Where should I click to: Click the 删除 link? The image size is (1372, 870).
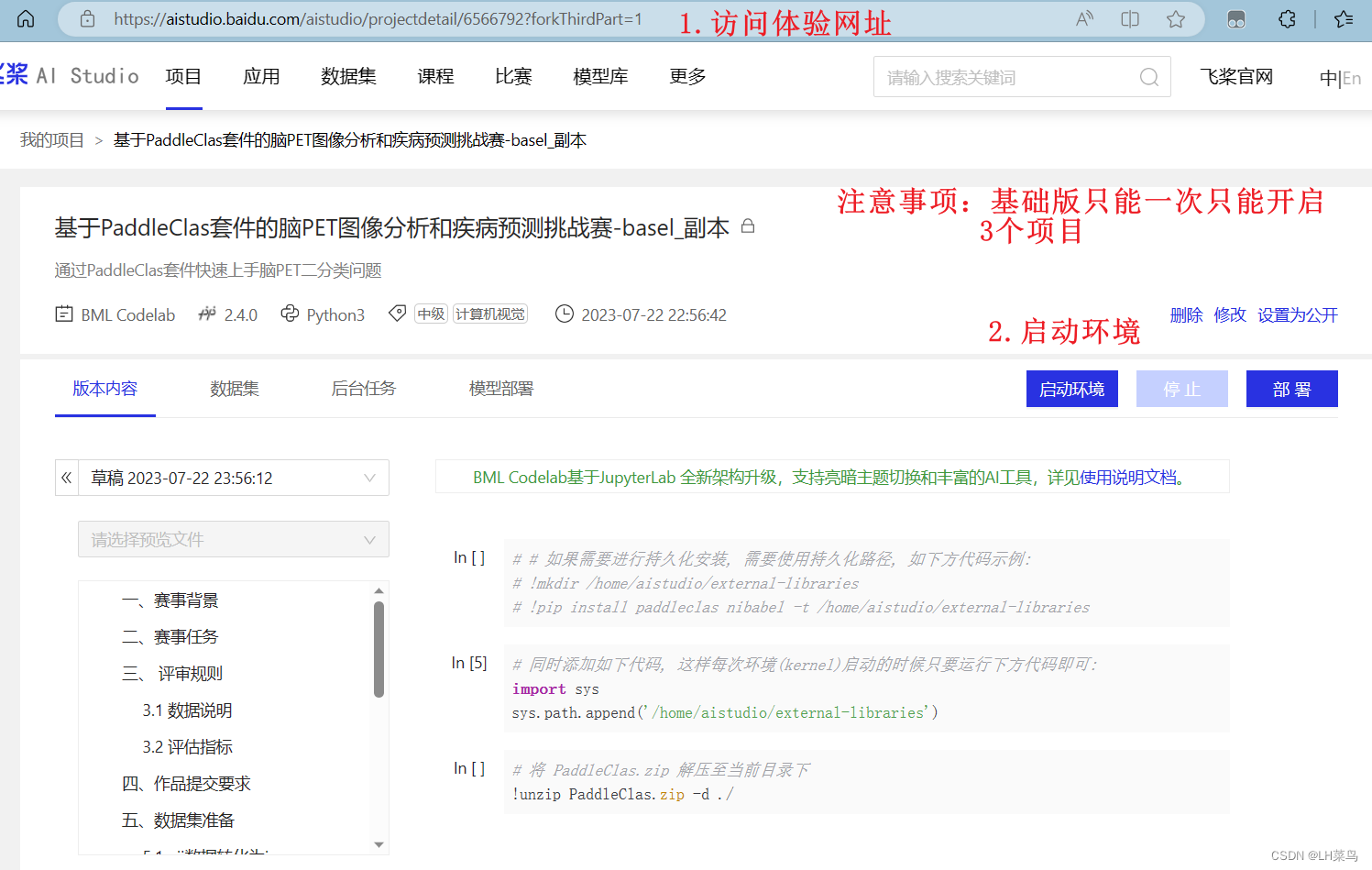pyautogui.click(x=1186, y=315)
